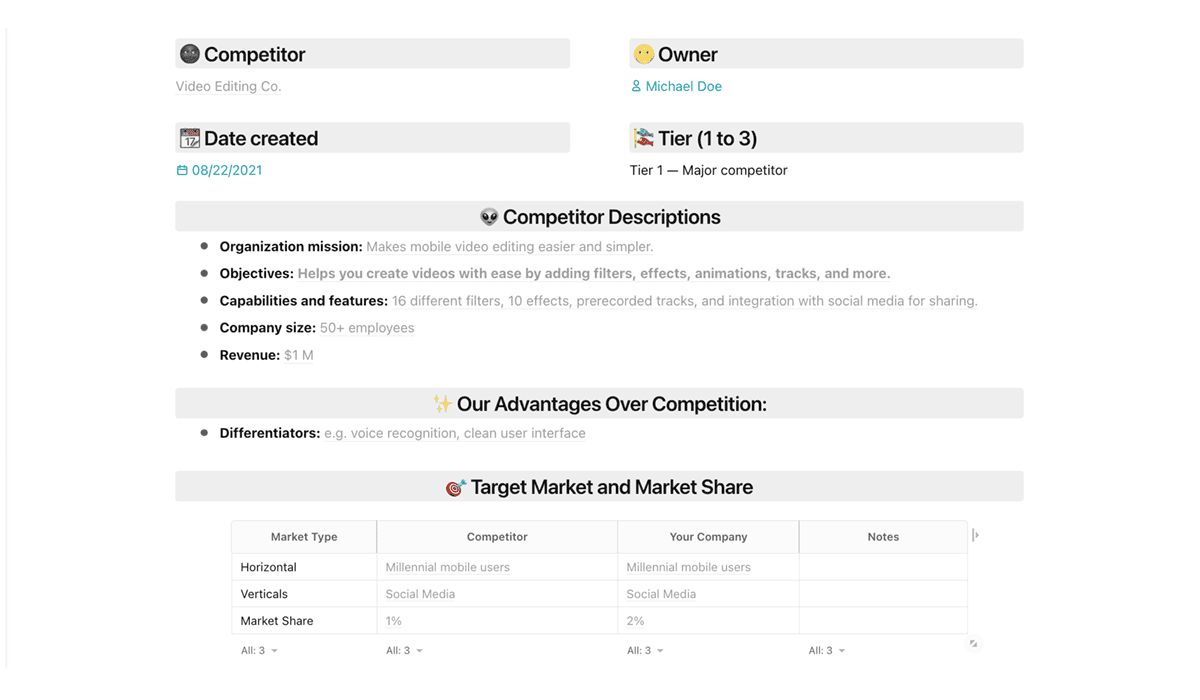Click the calendar emoji beside Date created

pyautogui.click(x=189, y=138)
